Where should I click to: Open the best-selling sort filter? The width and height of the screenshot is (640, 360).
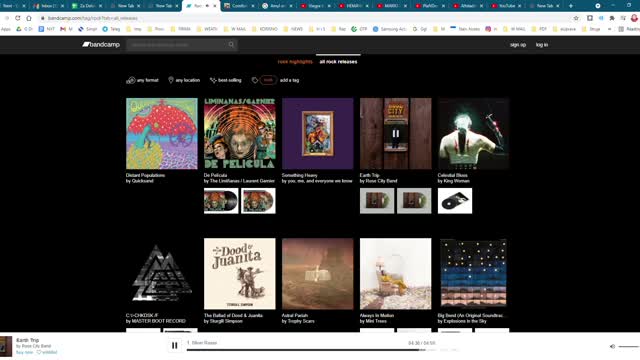[x=226, y=80]
